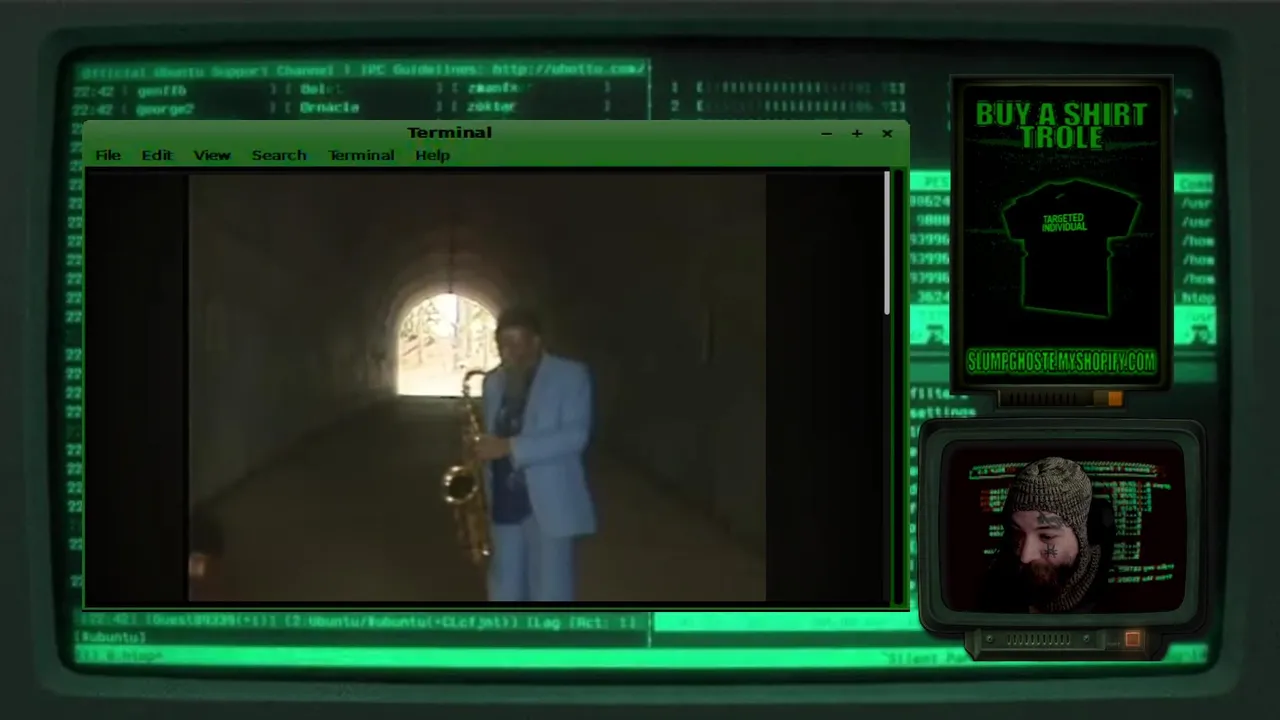
Task: Click the BUY A SHIRT TROLE heading
Action: pos(1061,126)
